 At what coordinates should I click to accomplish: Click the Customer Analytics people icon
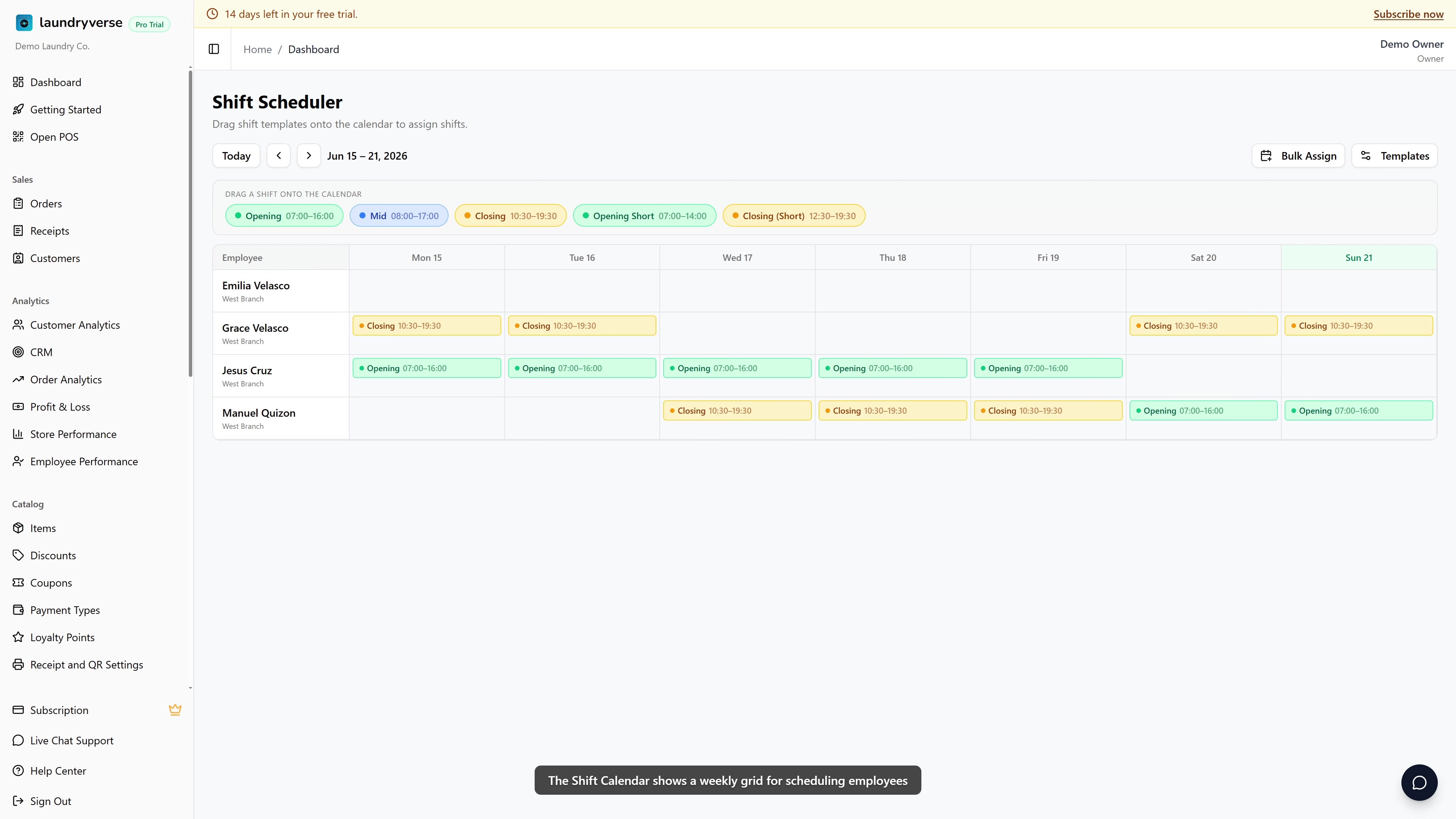(x=18, y=325)
